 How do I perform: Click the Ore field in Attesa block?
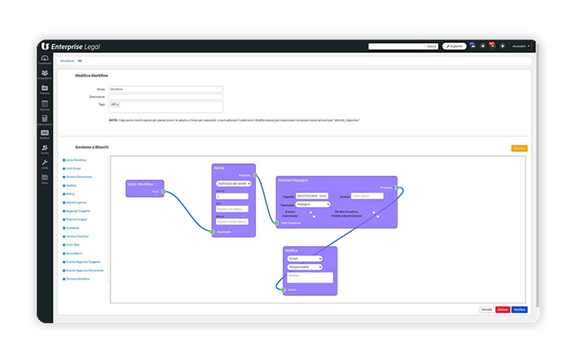pos(232,209)
